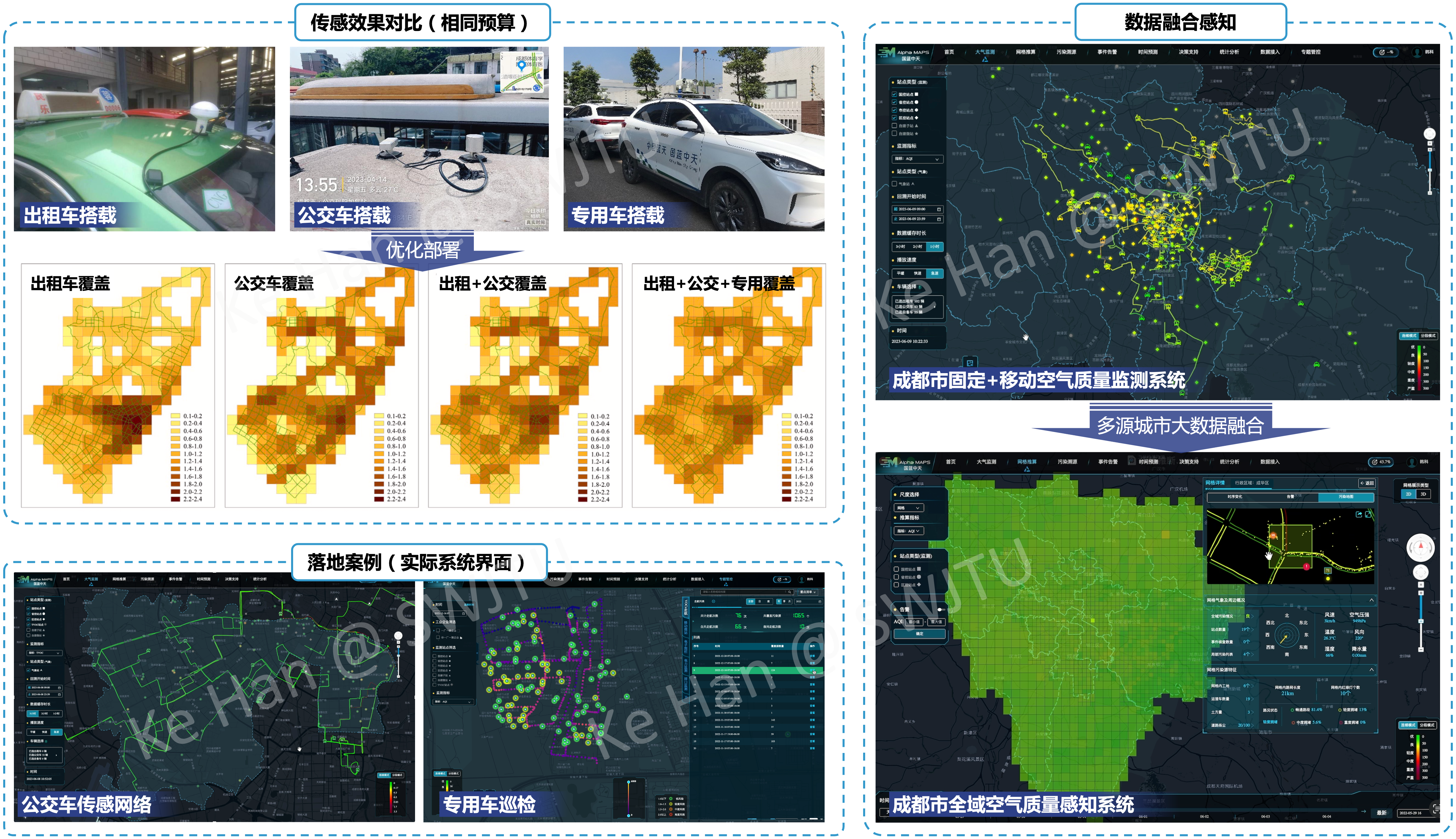Click round pan control in fixed+mobile monitoring map
This screenshot has height=839, width=1456.
[1430, 134]
